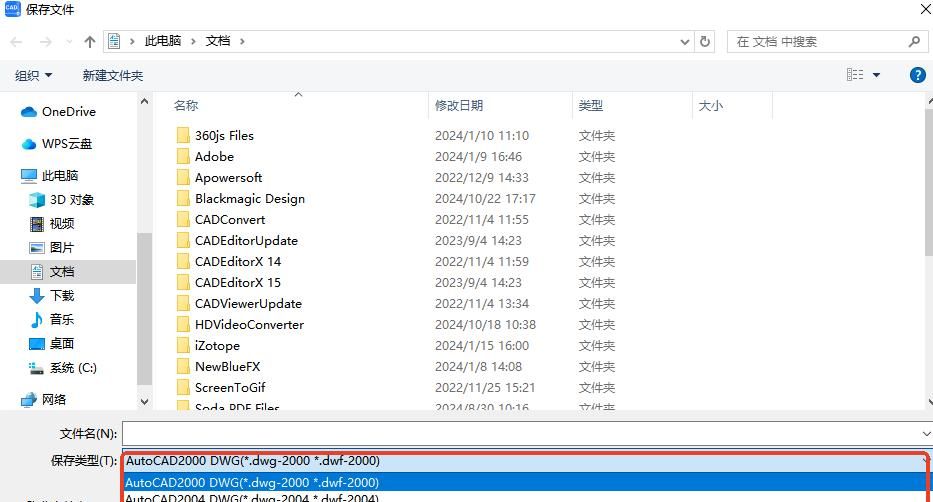Click the search magnifier icon
The height and width of the screenshot is (502, 933).
pyautogui.click(x=915, y=42)
